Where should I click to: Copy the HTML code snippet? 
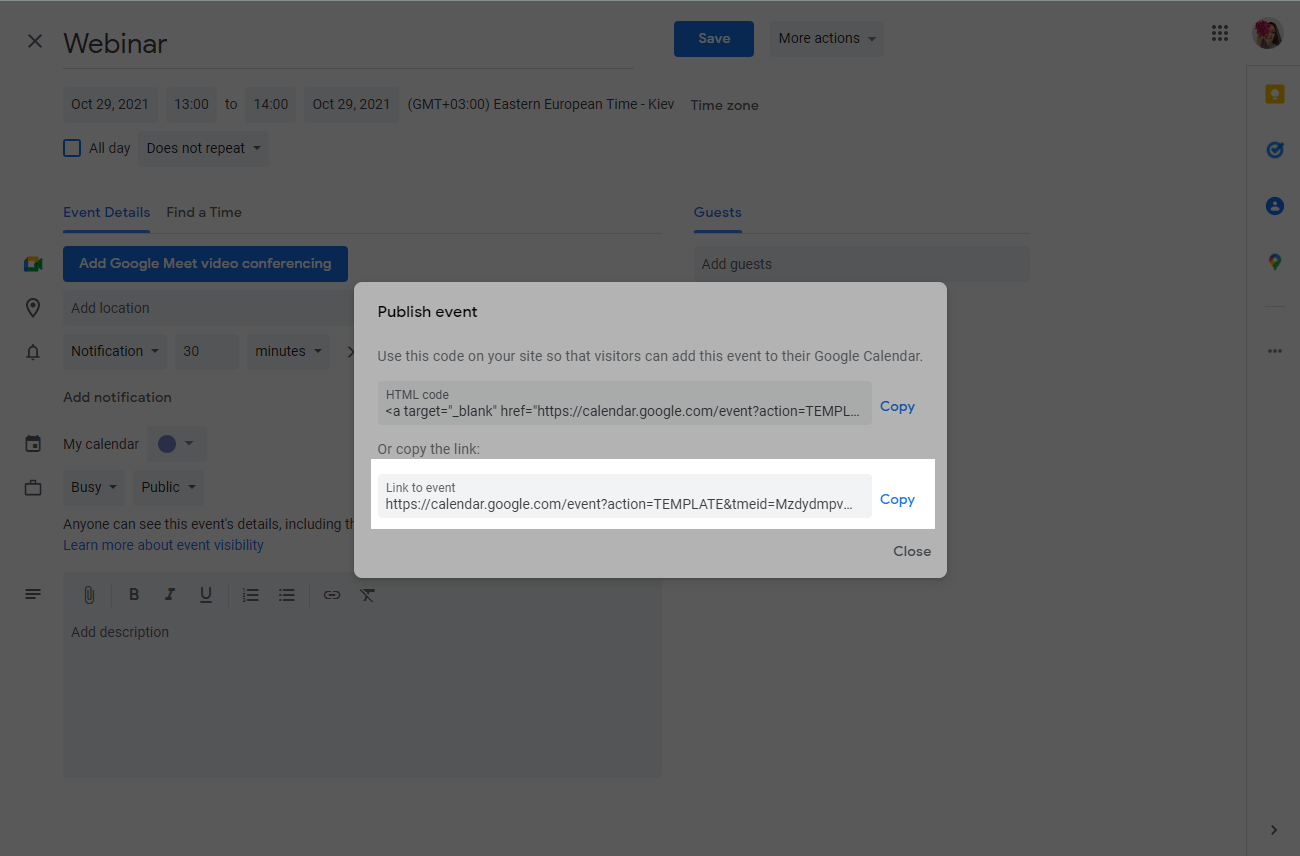897,406
